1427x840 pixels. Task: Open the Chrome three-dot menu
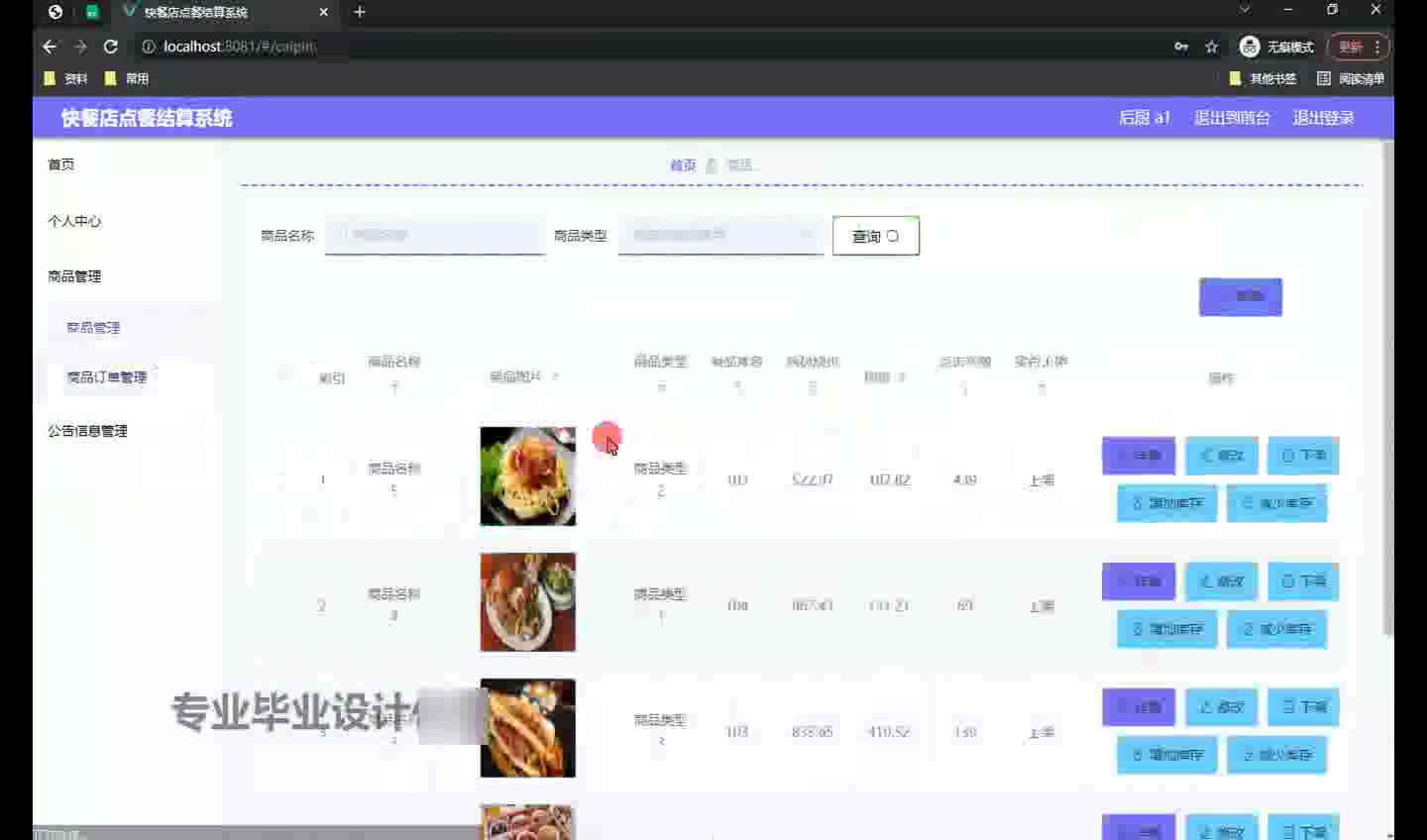pos(1377,47)
